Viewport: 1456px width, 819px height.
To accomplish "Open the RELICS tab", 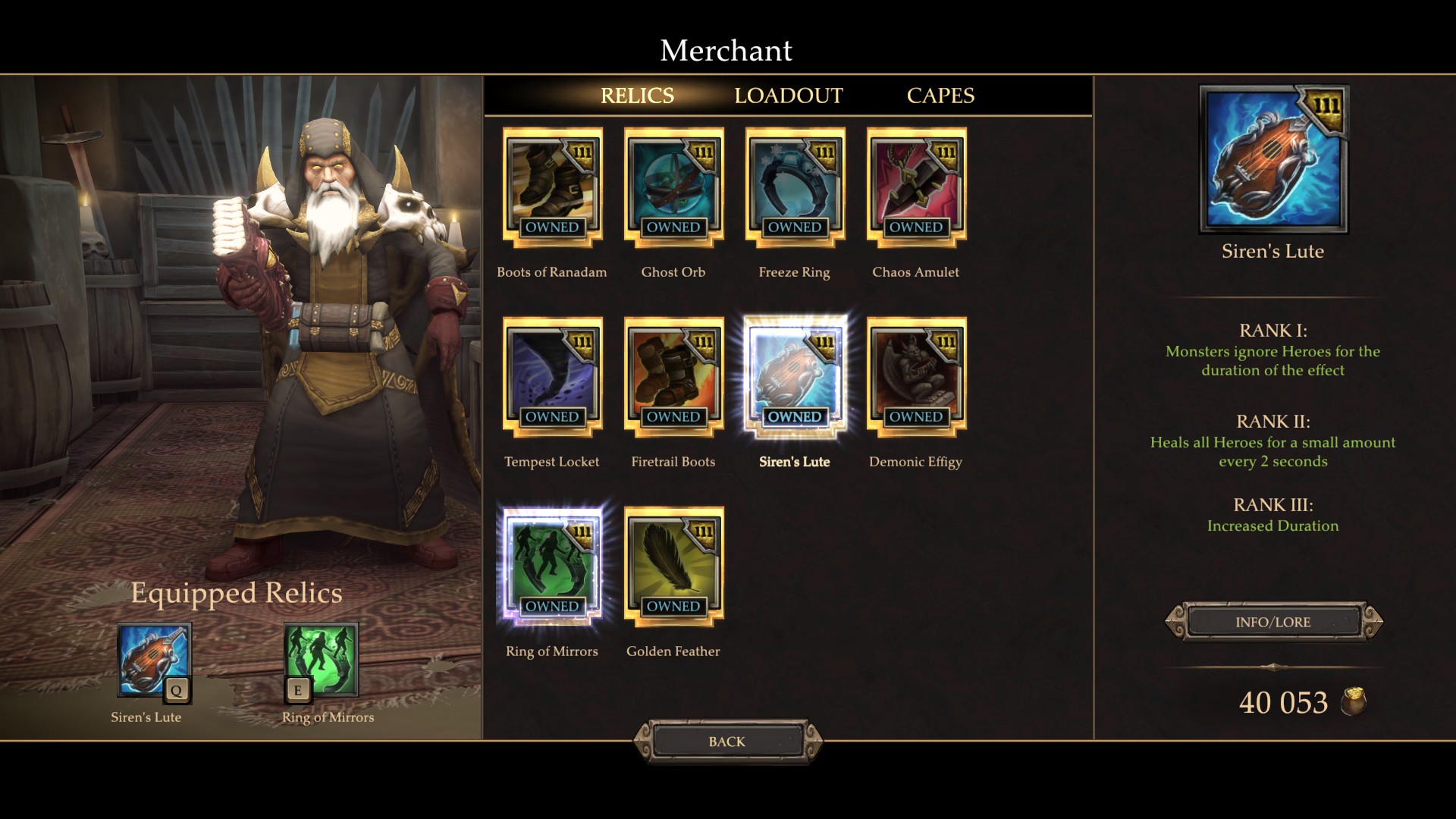I will (x=637, y=96).
